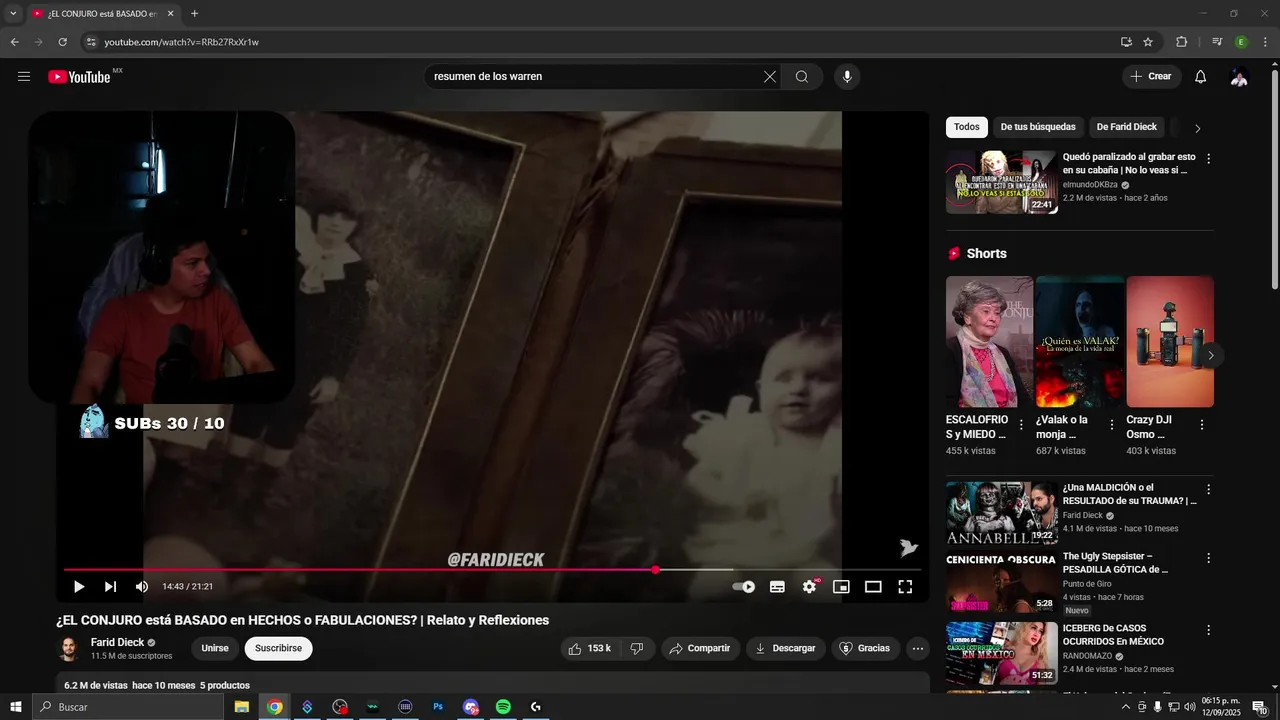The height and width of the screenshot is (720, 1280).
Task: Open Spotify from the taskbar
Action: 503,707
